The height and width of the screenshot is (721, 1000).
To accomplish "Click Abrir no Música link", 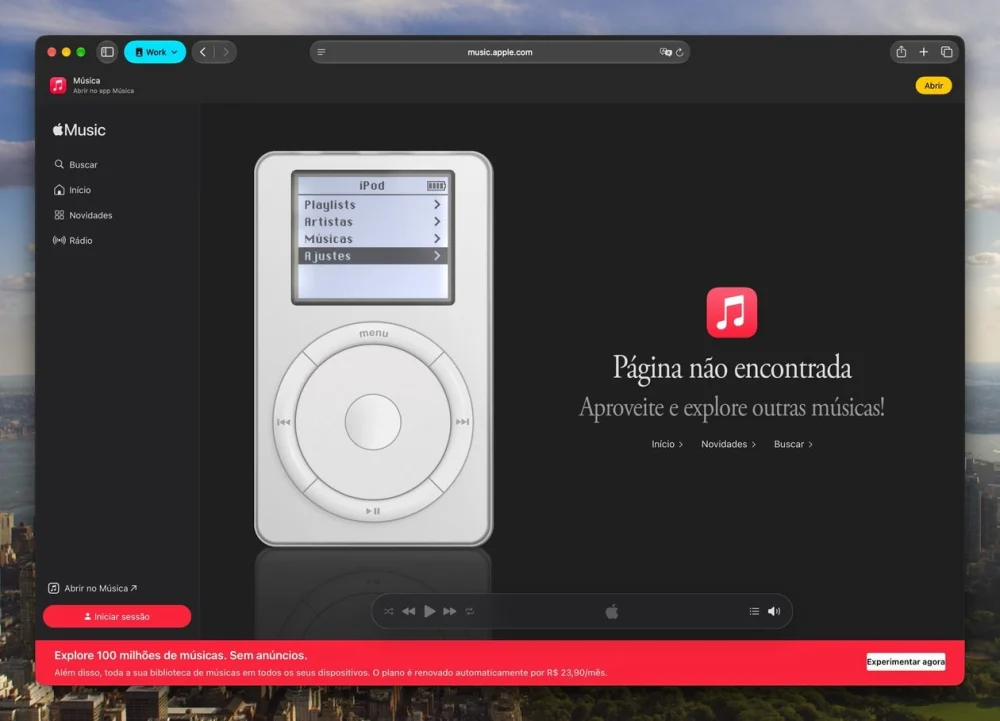I will [x=93, y=588].
